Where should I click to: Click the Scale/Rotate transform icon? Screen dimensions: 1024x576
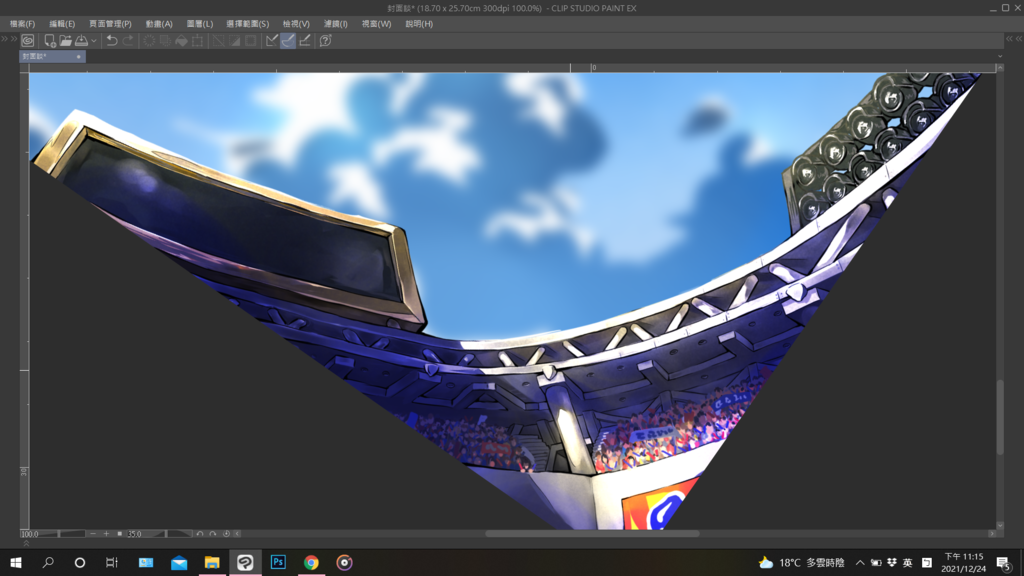click(x=198, y=40)
